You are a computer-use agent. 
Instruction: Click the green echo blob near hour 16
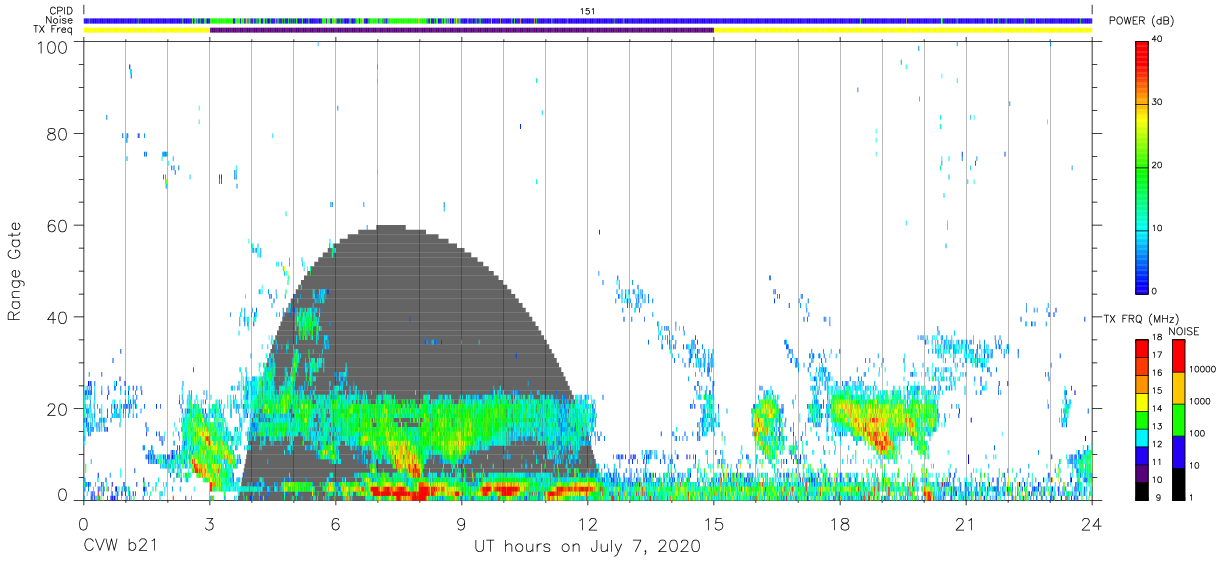767,418
